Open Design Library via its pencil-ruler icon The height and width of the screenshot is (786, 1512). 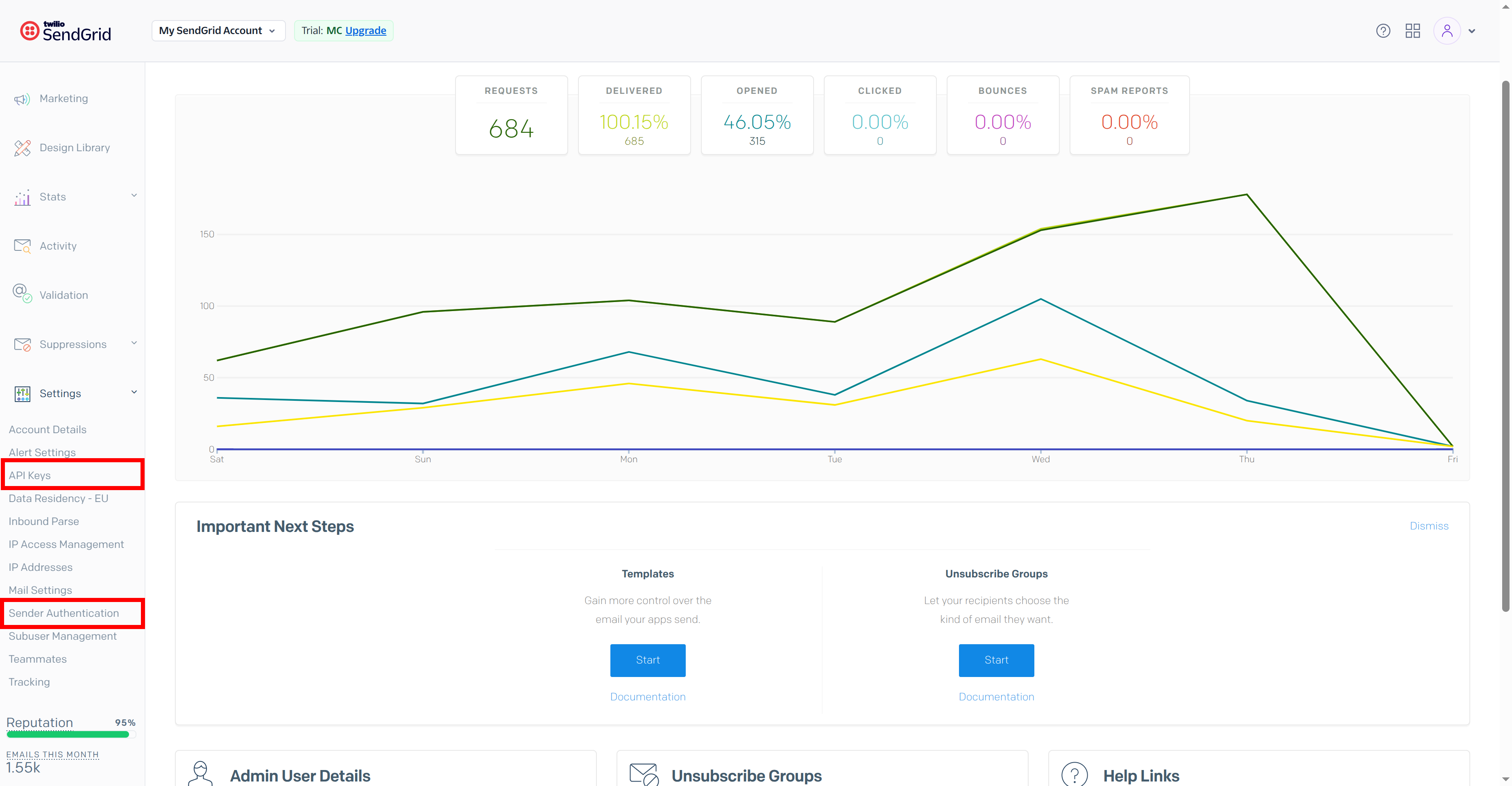[22, 148]
